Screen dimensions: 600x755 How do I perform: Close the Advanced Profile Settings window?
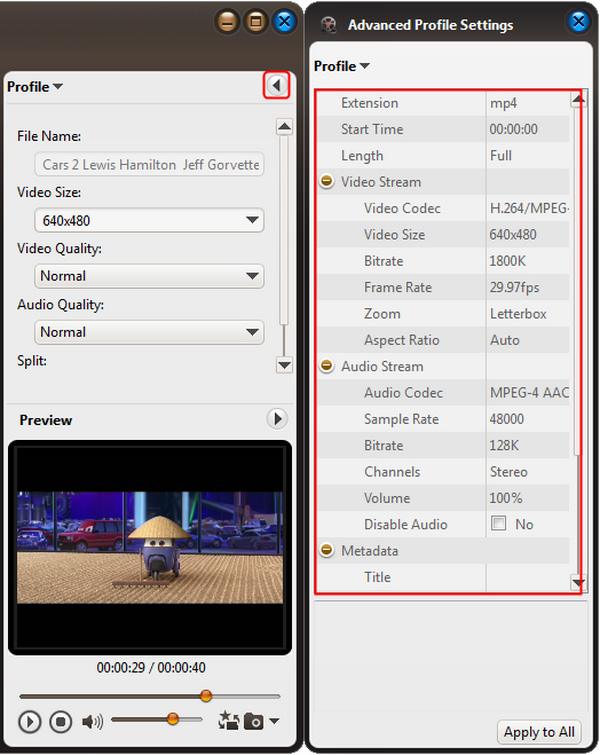click(578, 21)
